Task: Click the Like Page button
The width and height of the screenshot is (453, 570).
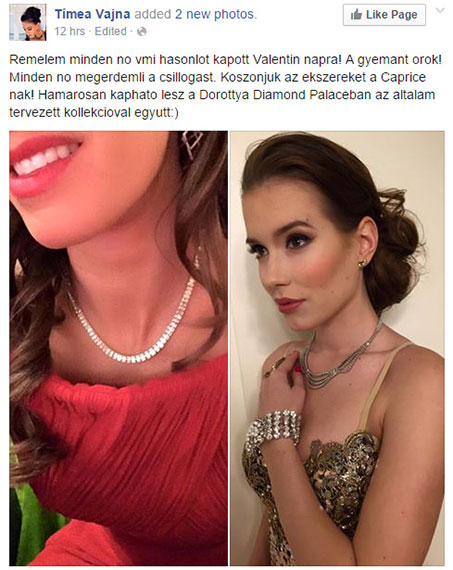Action: (x=384, y=15)
